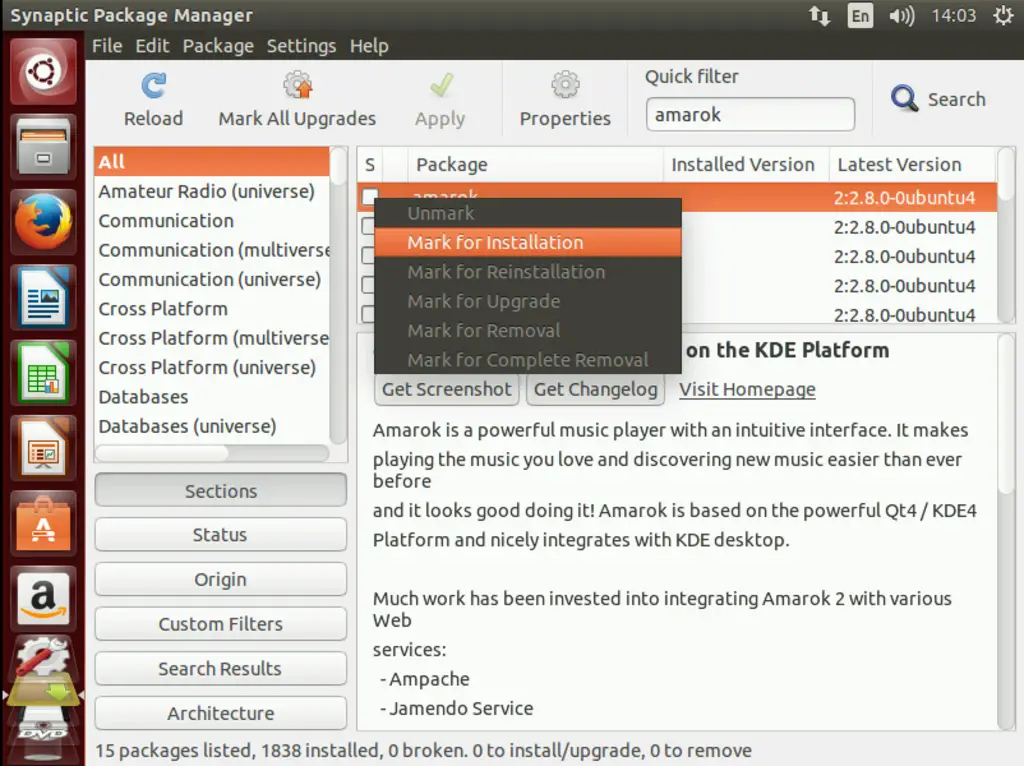
Task: Choose Unmark in the context menu
Action: (528, 213)
